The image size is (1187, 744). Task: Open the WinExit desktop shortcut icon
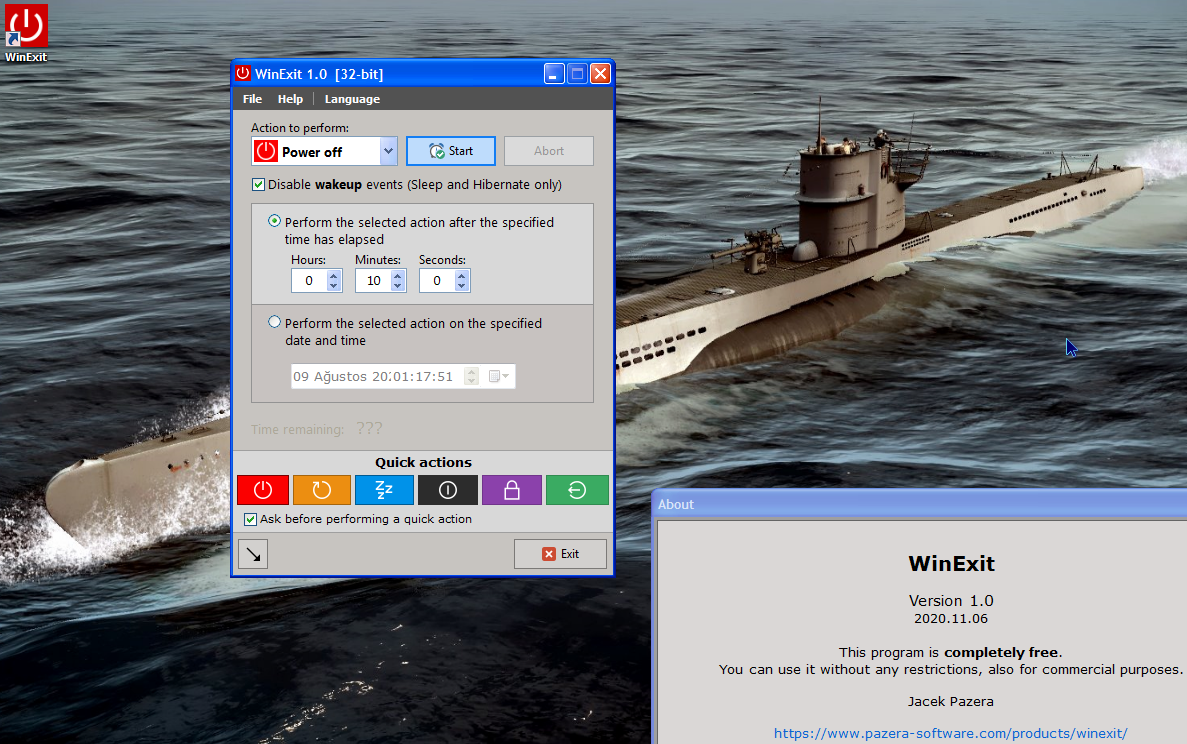pos(26,33)
